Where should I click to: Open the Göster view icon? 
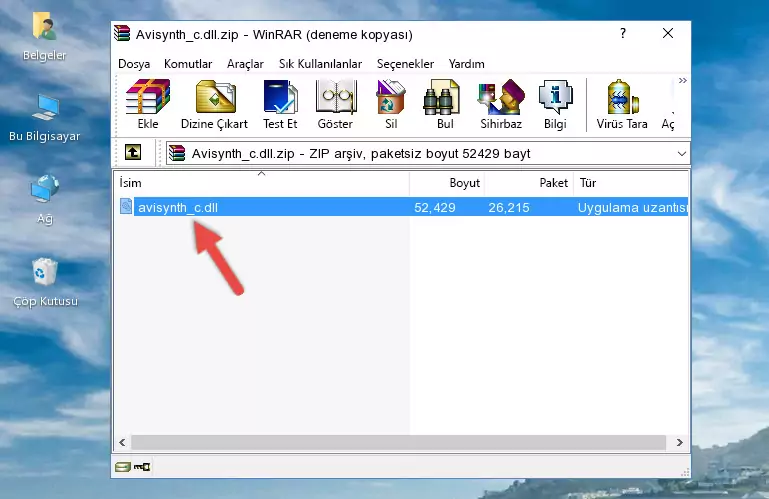click(x=335, y=97)
